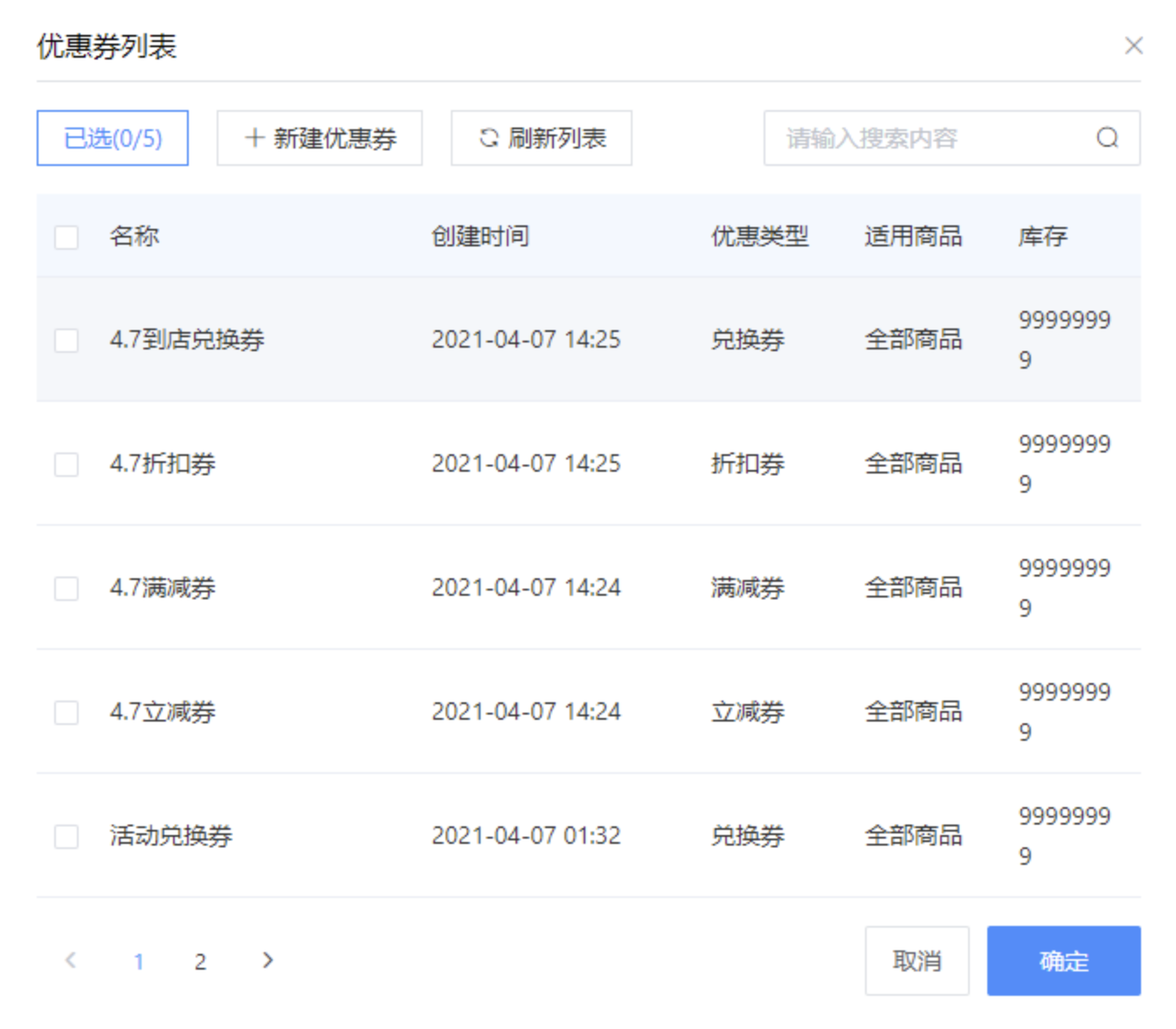The height and width of the screenshot is (1029, 1176).
Task: Select page 1 in pagination
Action: click(139, 962)
